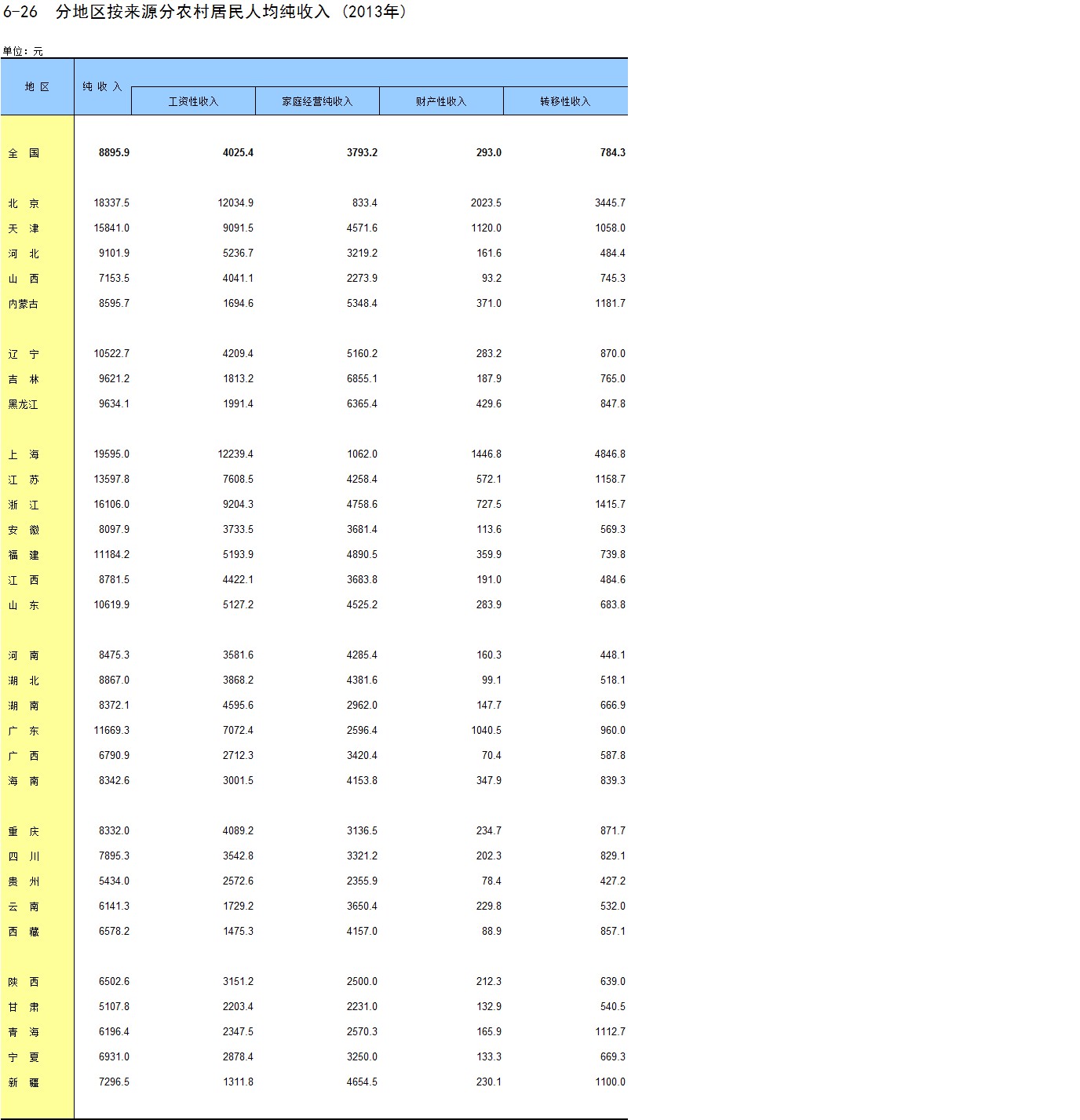Click the 湖北 region cell
Screen dimensions: 1080x1120
(x=24, y=680)
